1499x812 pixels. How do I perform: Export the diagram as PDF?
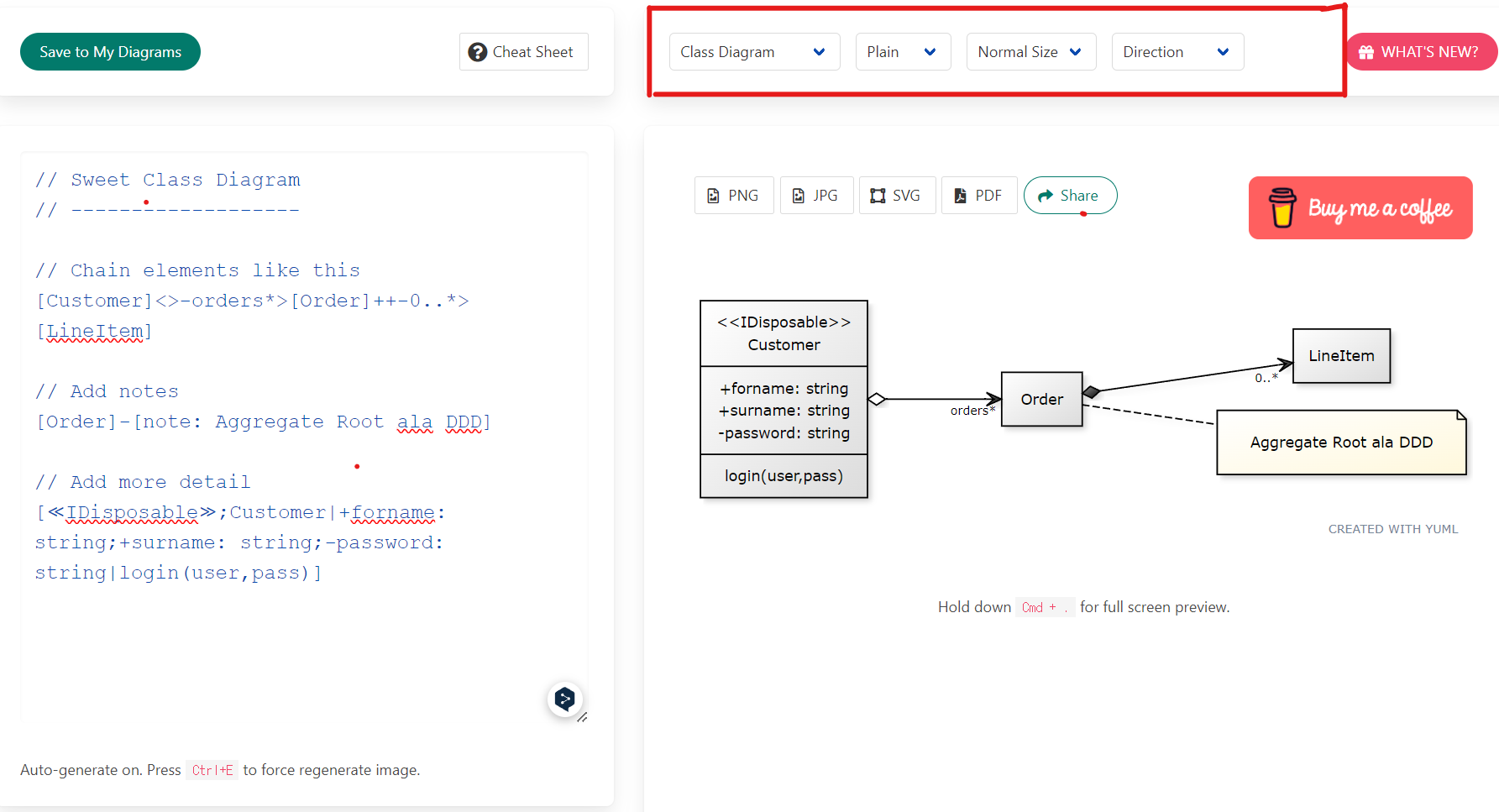click(x=979, y=196)
